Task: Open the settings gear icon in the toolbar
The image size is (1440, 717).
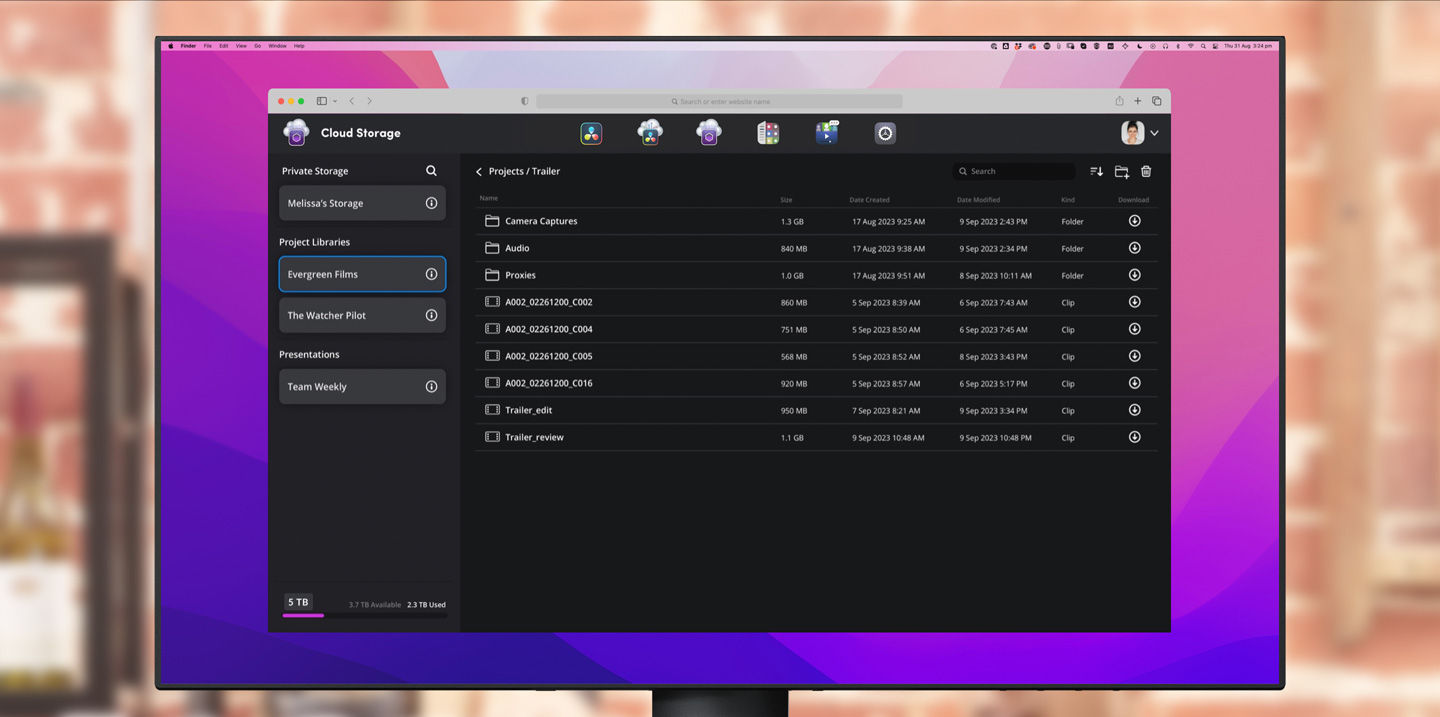Action: [885, 131]
